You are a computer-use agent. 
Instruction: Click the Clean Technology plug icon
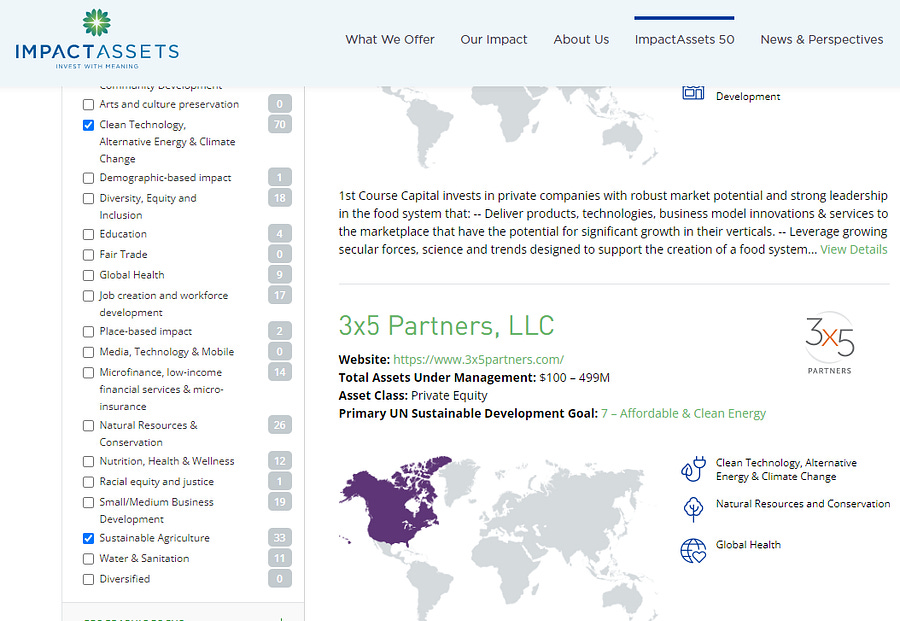pyautogui.click(x=693, y=469)
